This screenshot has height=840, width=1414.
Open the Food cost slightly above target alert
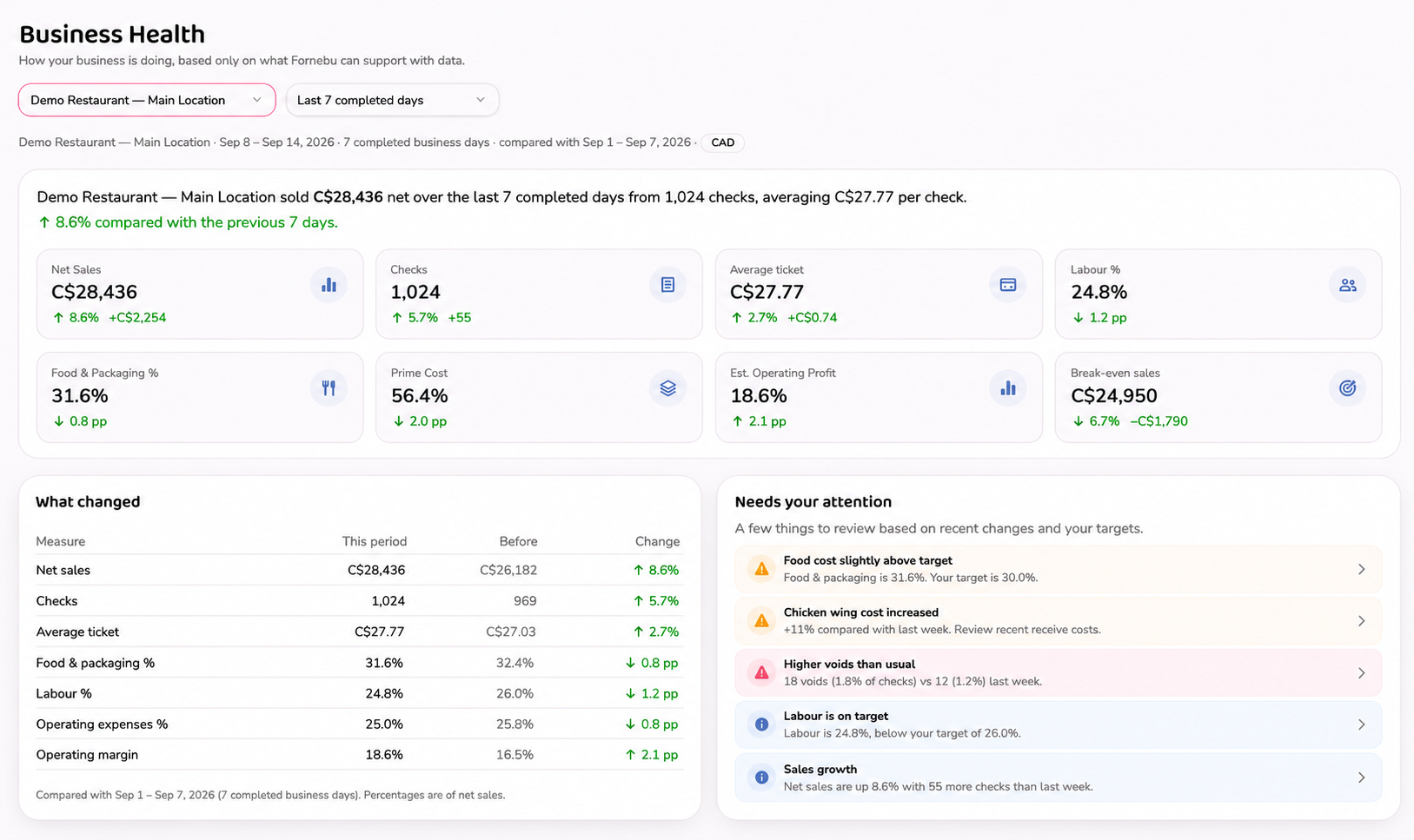click(1058, 569)
